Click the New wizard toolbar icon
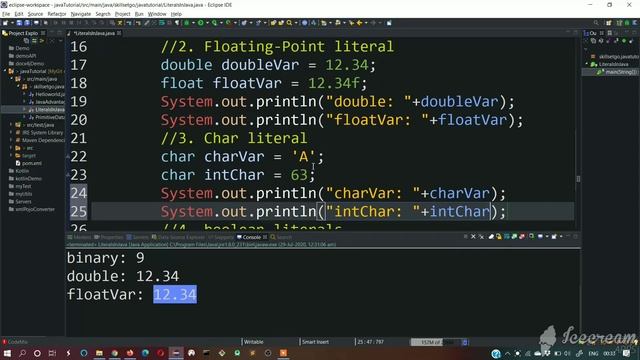 (x=5, y=23)
